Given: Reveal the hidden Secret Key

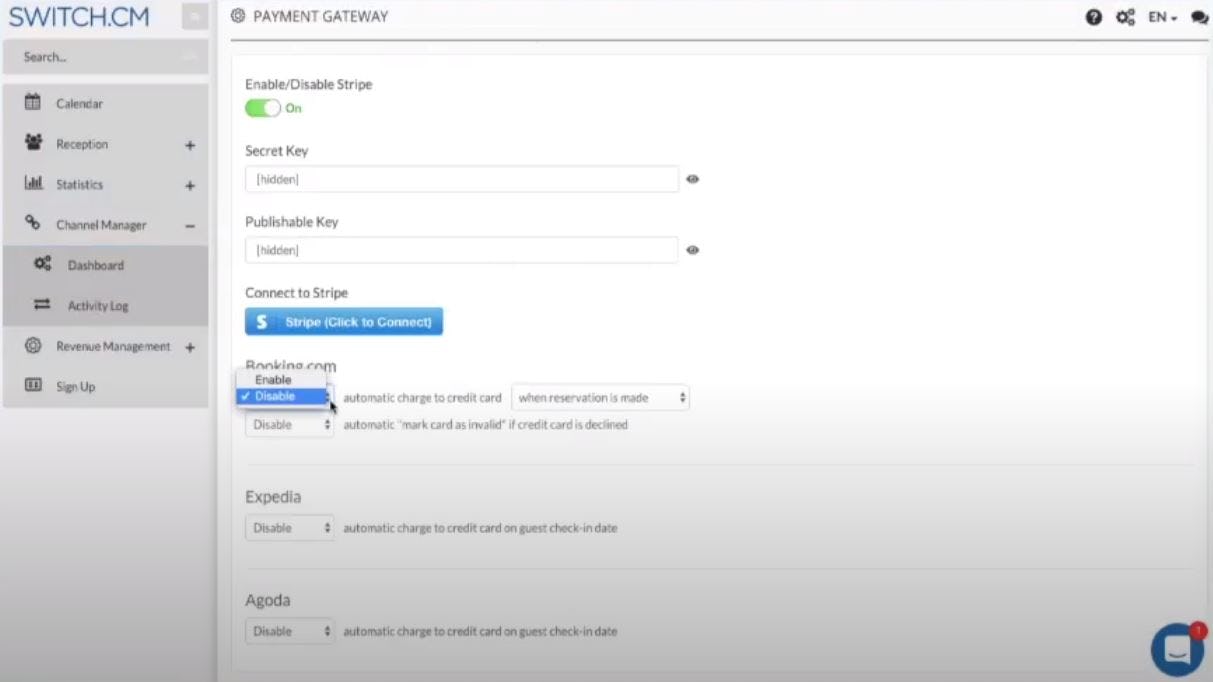Looking at the screenshot, I should [693, 178].
